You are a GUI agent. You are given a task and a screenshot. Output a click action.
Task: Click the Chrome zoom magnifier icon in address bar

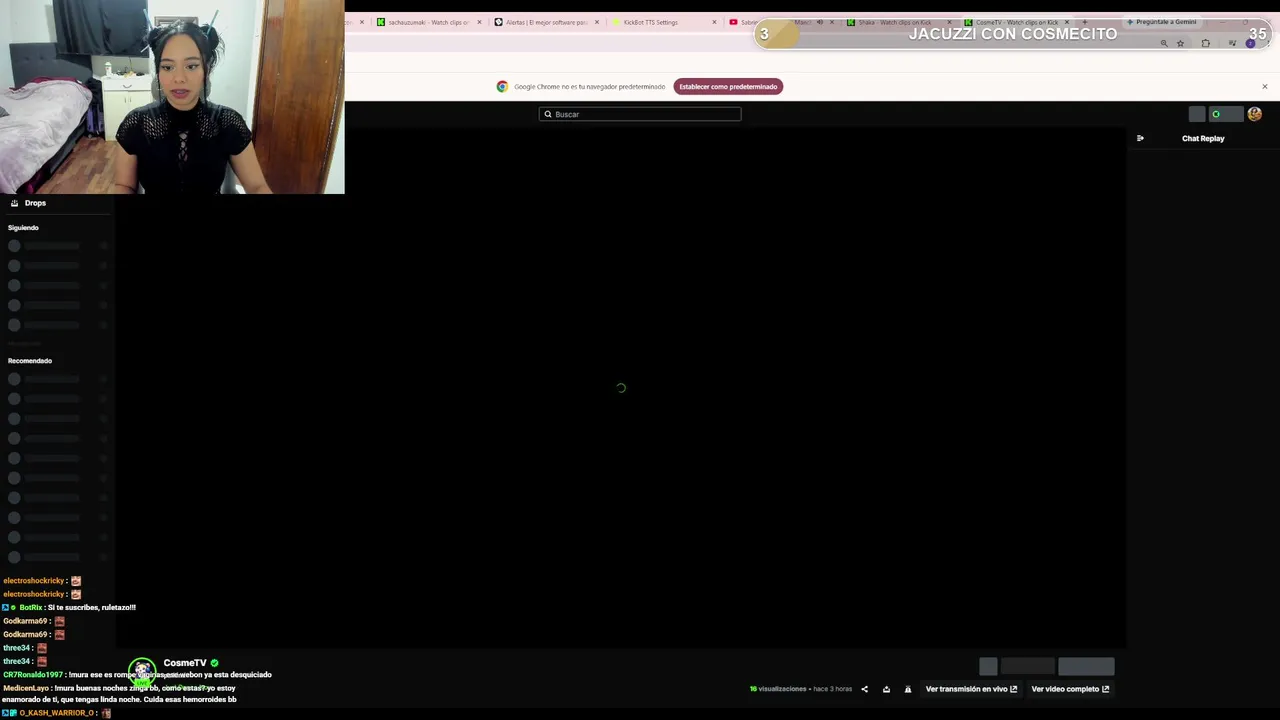(1163, 44)
